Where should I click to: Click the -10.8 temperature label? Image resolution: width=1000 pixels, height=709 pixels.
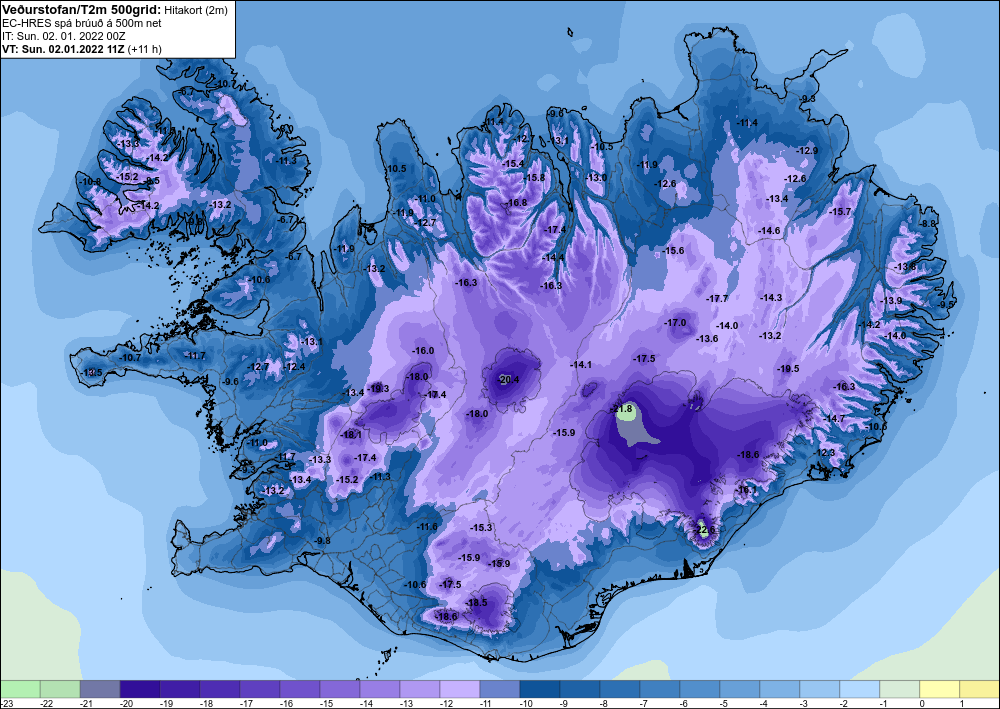click(x=89, y=182)
